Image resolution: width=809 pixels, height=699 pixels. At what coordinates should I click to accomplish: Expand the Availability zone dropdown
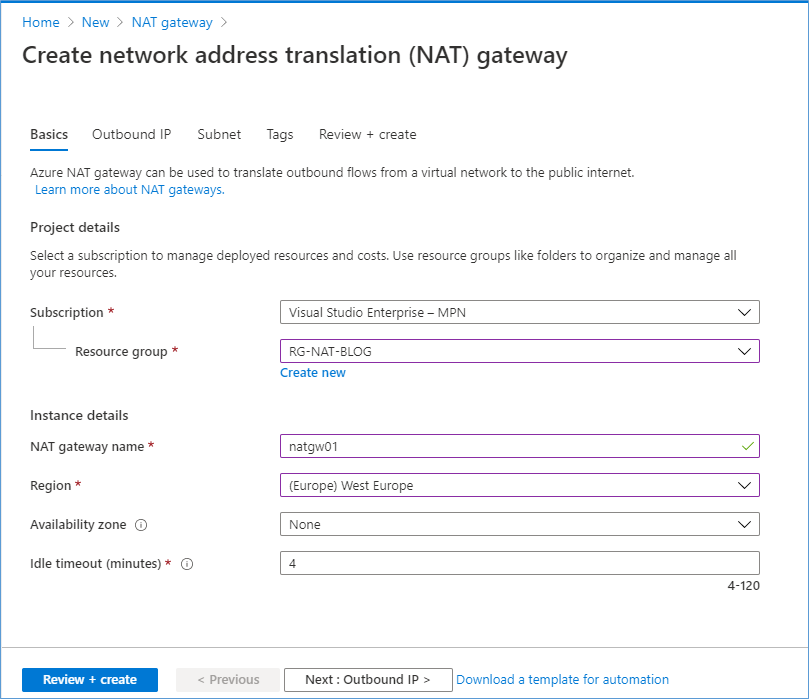click(520, 524)
